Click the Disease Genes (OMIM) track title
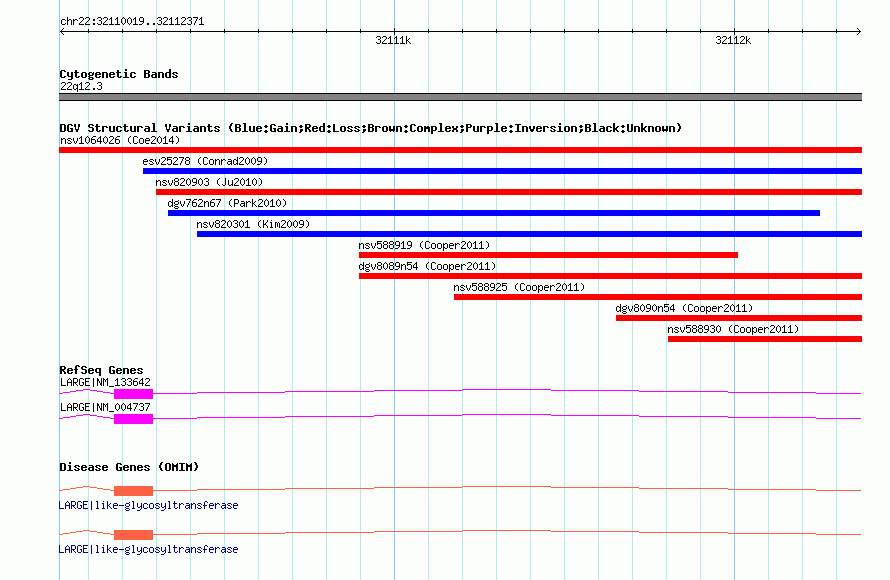The image size is (890, 580). pyautogui.click(x=129, y=467)
